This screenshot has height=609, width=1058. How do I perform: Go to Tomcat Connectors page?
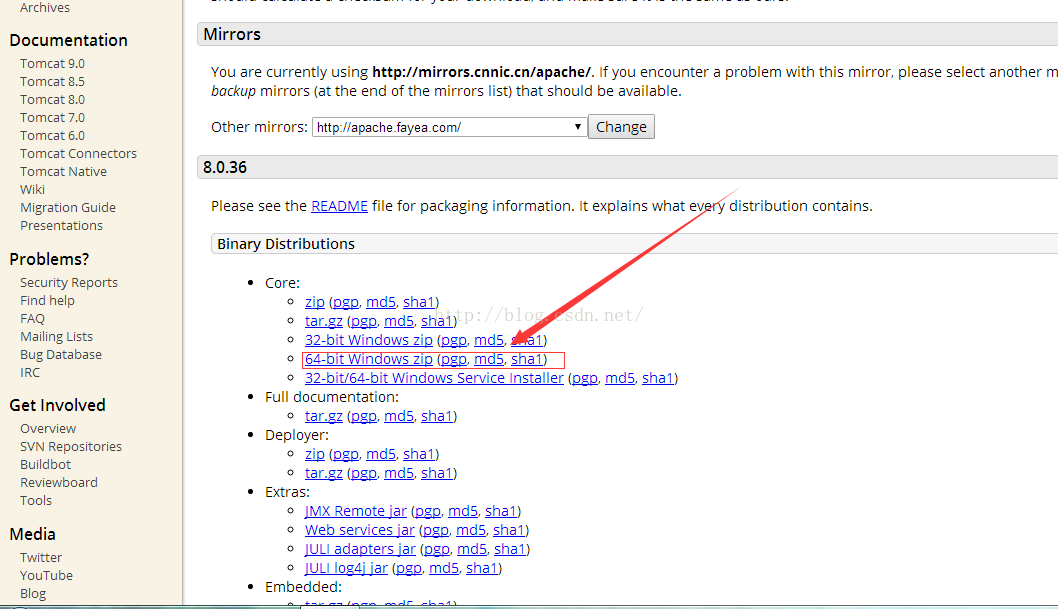(x=78, y=153)
